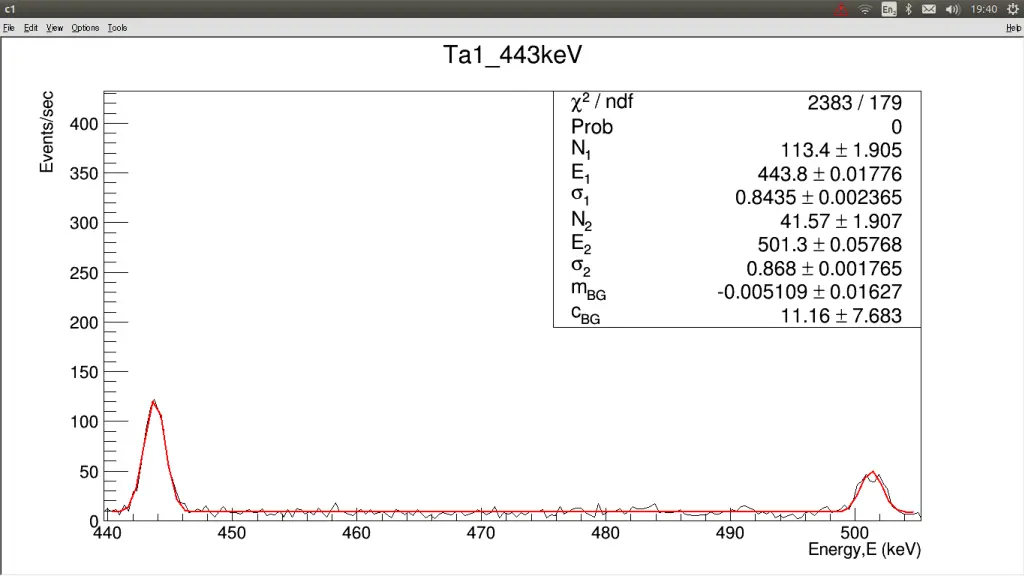This screenshot has height=576, width=1024.
Task: Click the y-axis label 400
Action: coord(84,124)
